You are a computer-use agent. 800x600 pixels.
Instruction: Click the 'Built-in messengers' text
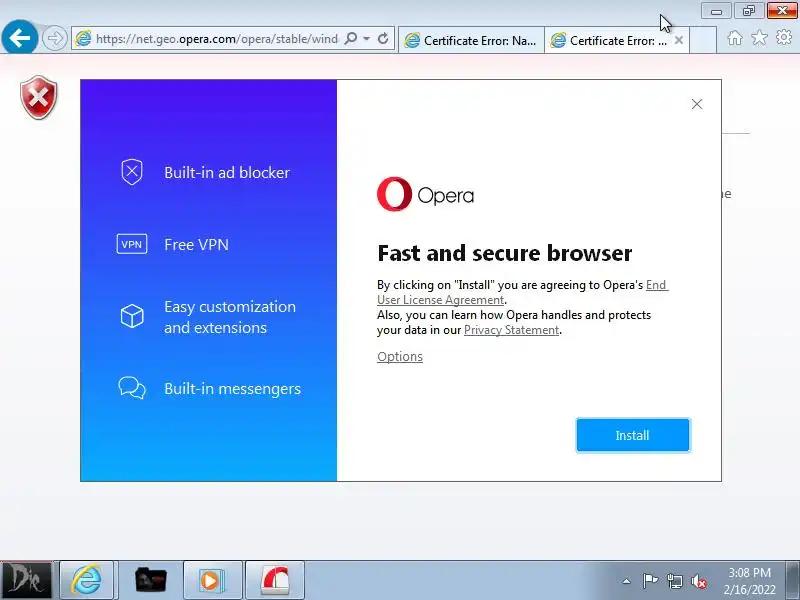click(x=233, y=389)
